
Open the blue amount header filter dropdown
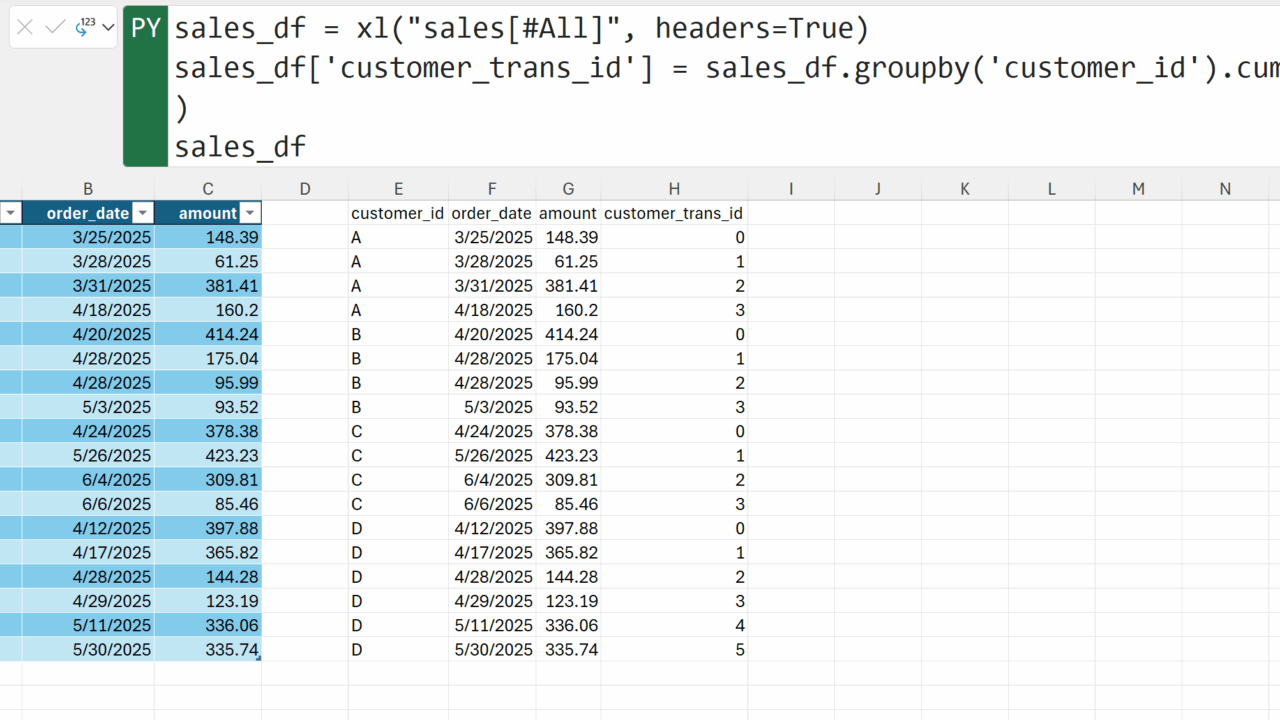point(250,213)
